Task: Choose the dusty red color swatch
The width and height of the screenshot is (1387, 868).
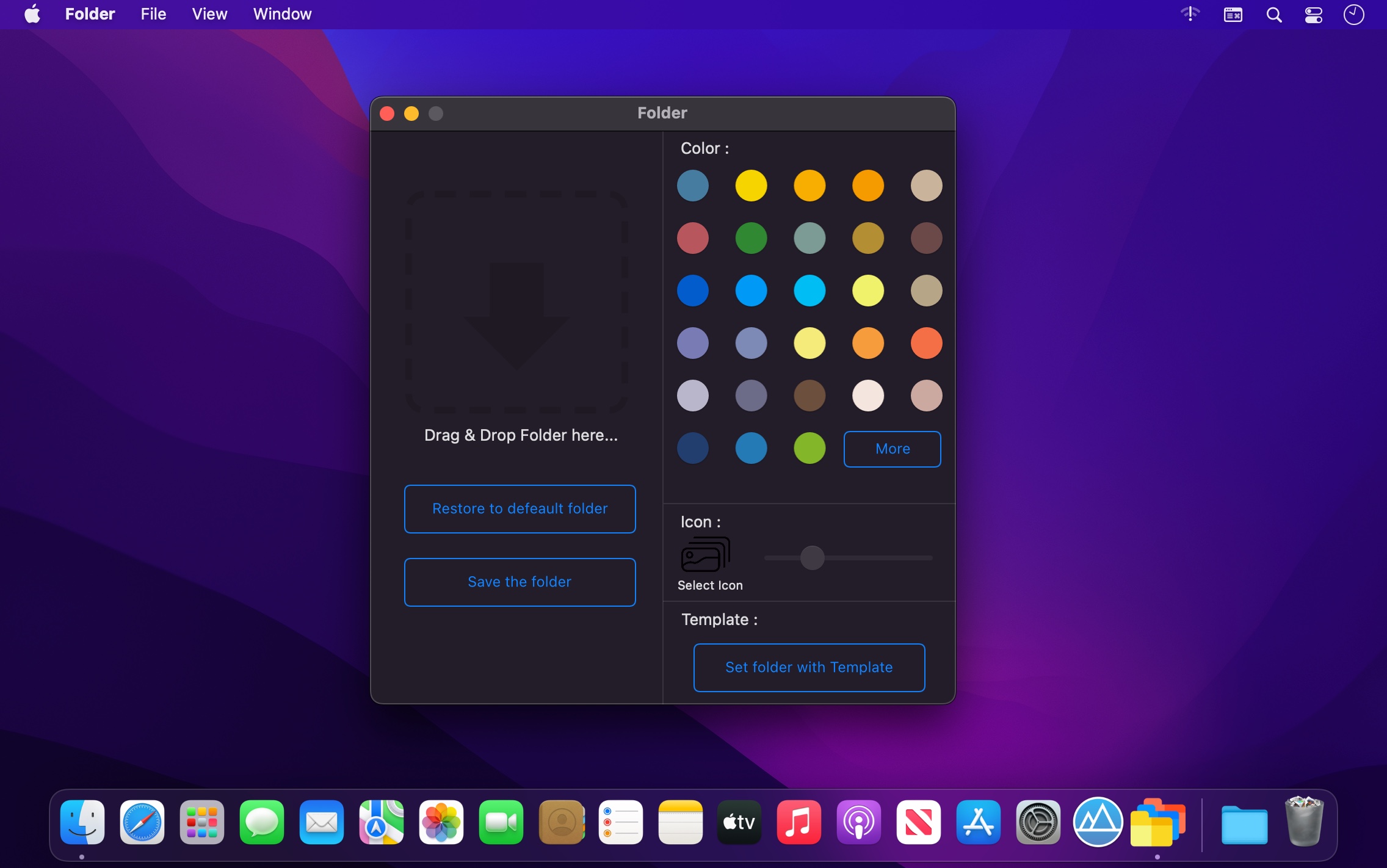Action: [693, 238]
